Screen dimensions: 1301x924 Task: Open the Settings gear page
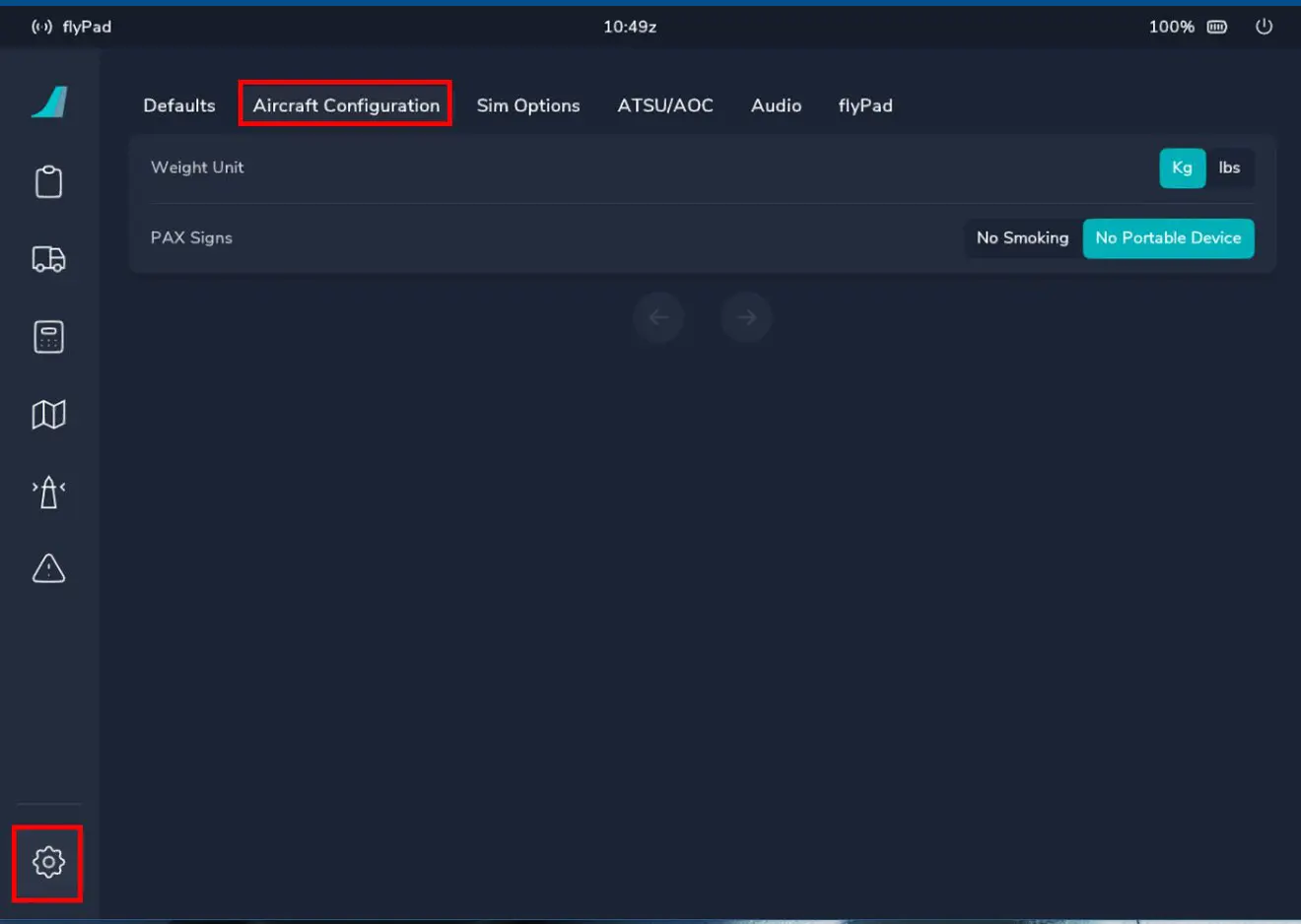point(48,862)
